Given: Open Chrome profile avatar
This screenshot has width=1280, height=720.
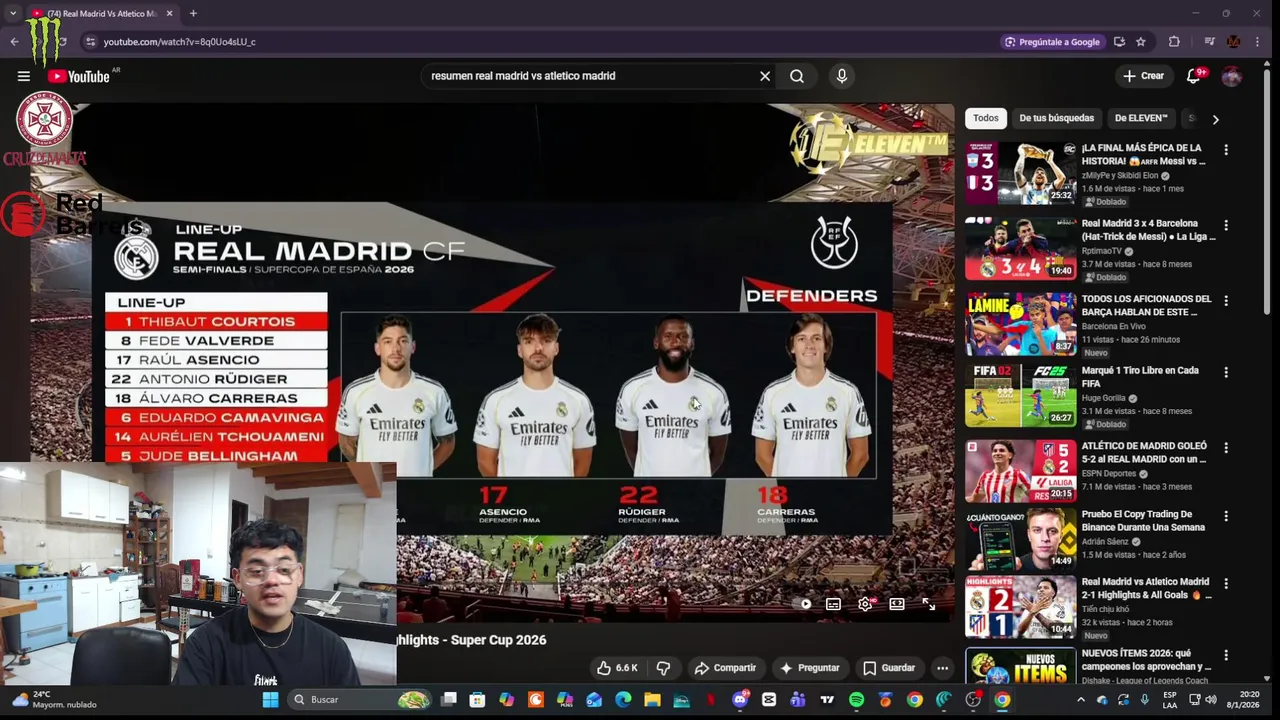Looking at the screenshot, I should click(1233, 42).
